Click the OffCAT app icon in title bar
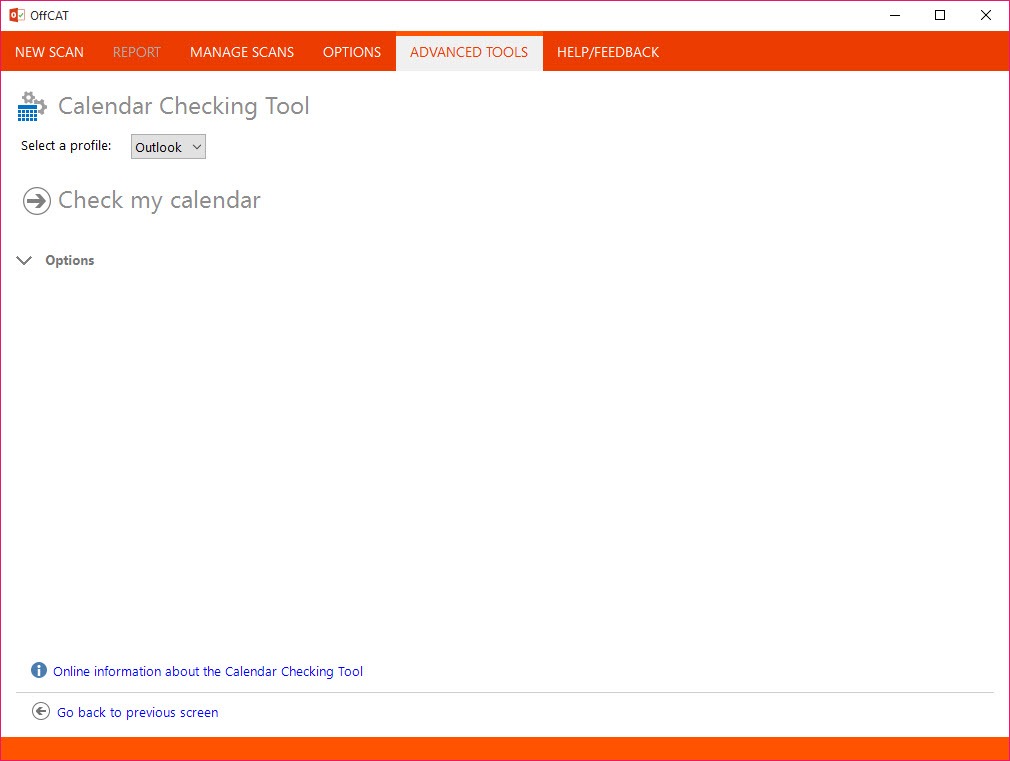This screenshot has height=761, width=1010. point(17,15)
